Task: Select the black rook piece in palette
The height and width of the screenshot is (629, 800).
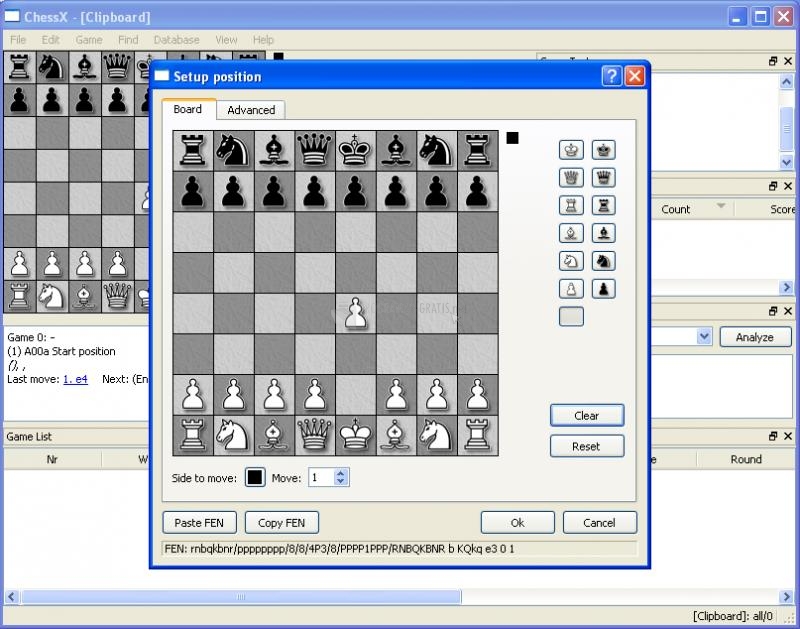Action: click(604, 205)
